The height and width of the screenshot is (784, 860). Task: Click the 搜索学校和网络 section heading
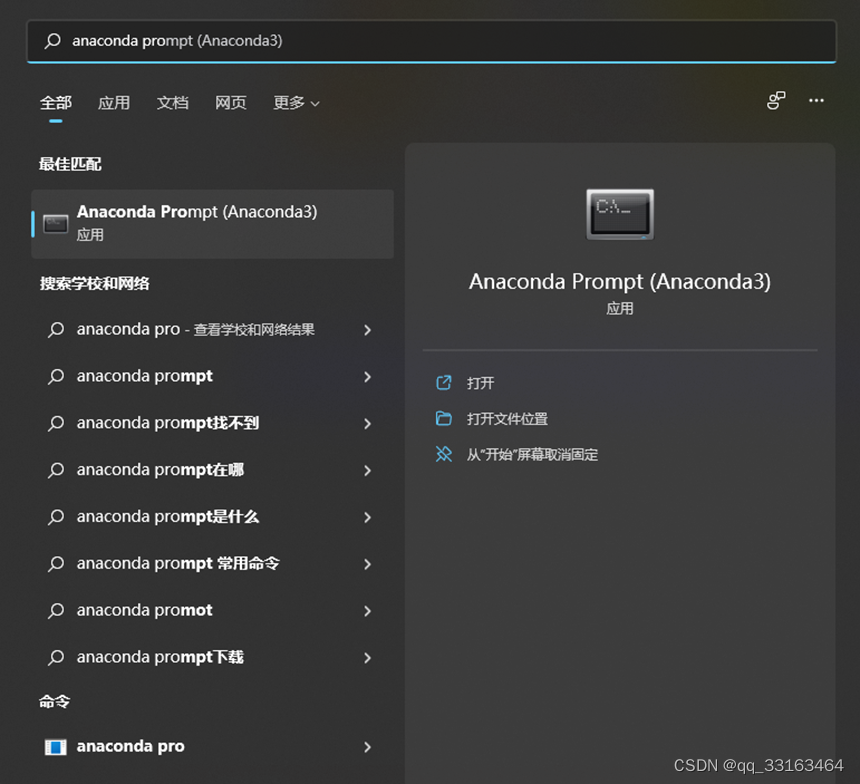click(94, 284)
